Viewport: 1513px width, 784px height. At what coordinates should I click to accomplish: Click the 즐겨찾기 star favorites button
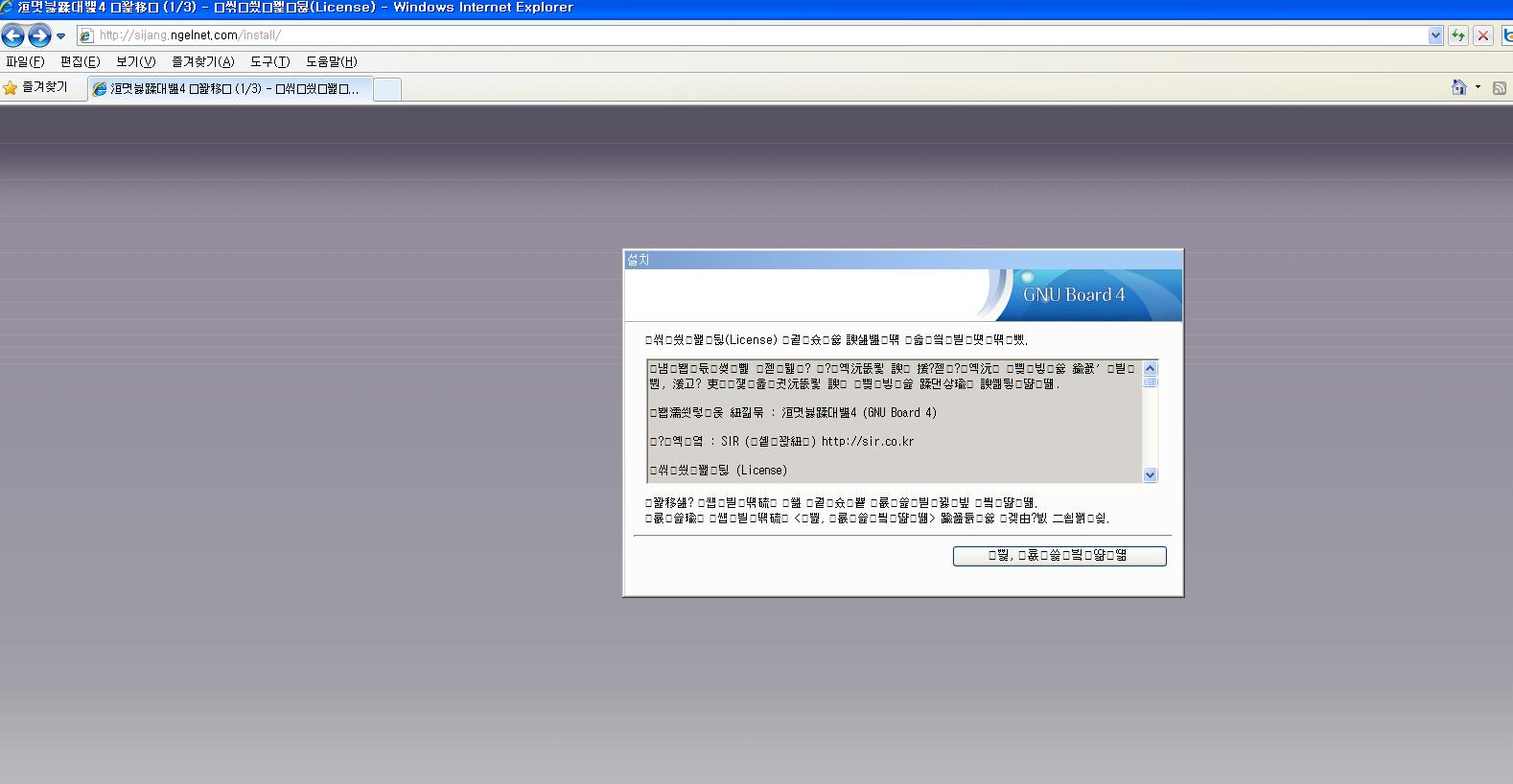click(36, 88)
